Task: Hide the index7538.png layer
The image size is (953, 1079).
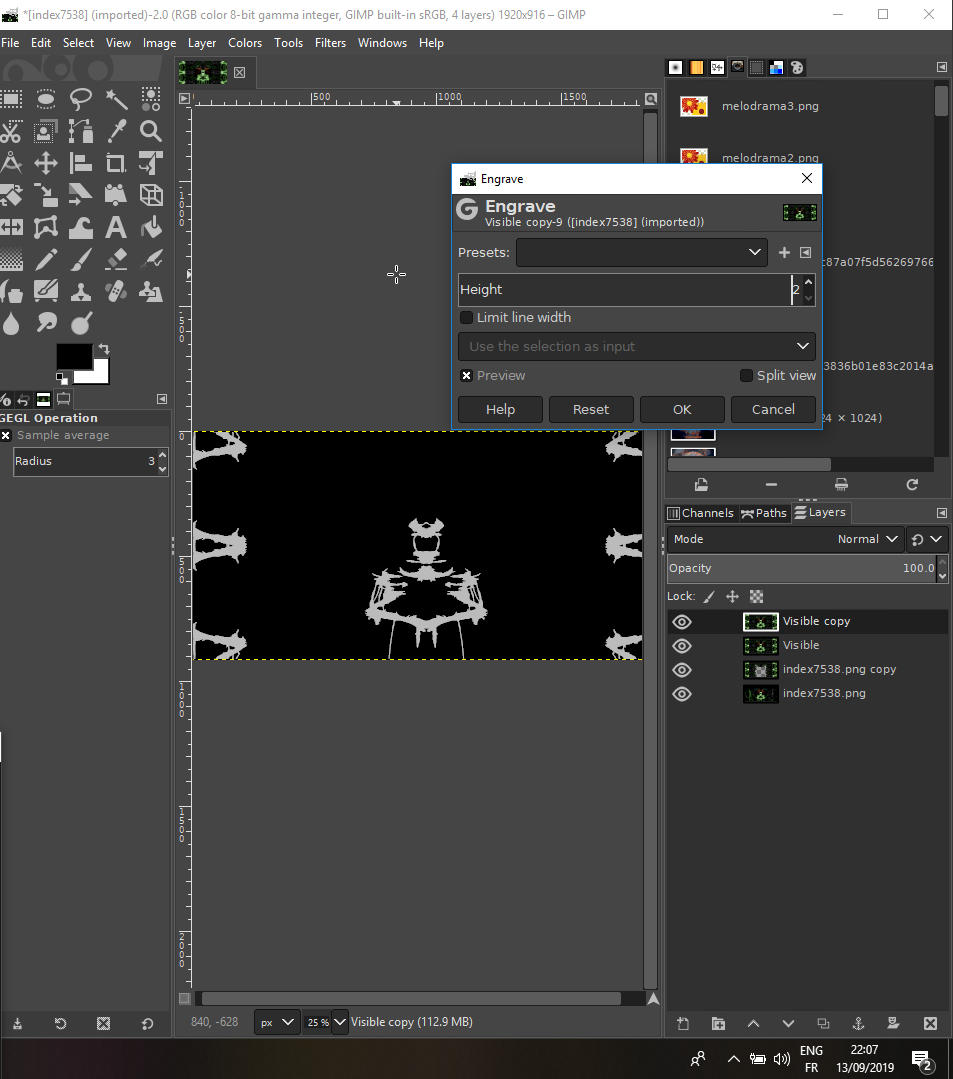Action: (x=682, y=694)
